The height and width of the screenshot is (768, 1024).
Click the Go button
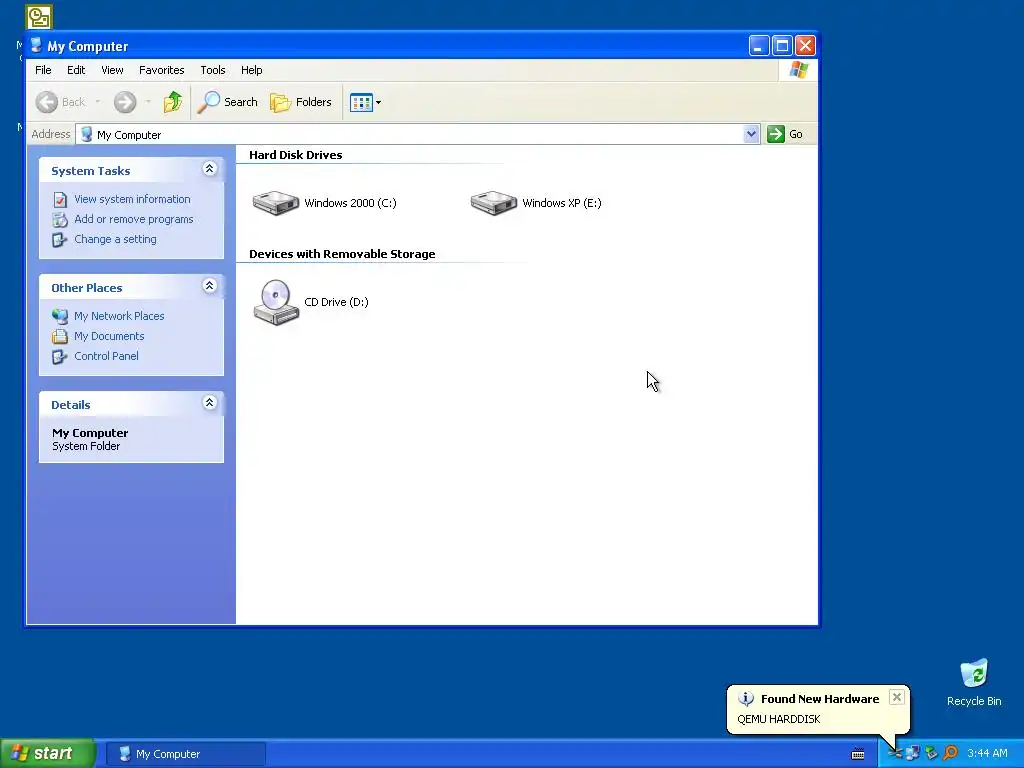(x=785, y=134)
